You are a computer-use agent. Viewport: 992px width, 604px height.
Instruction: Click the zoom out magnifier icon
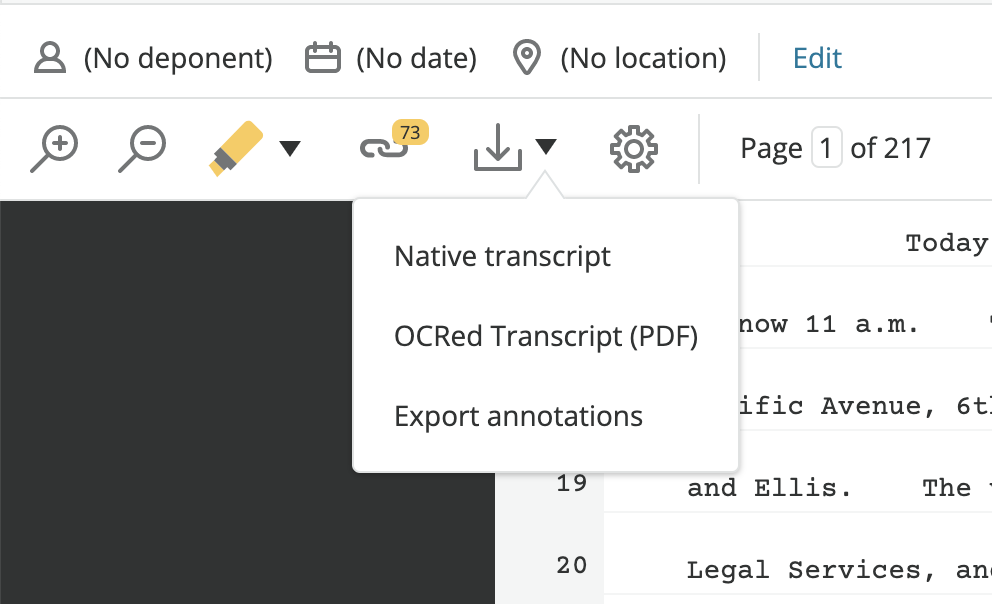142,149
